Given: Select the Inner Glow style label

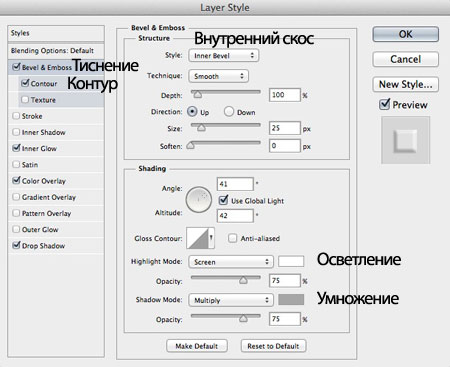Looking at the screenshot, I should pos(39,148).
